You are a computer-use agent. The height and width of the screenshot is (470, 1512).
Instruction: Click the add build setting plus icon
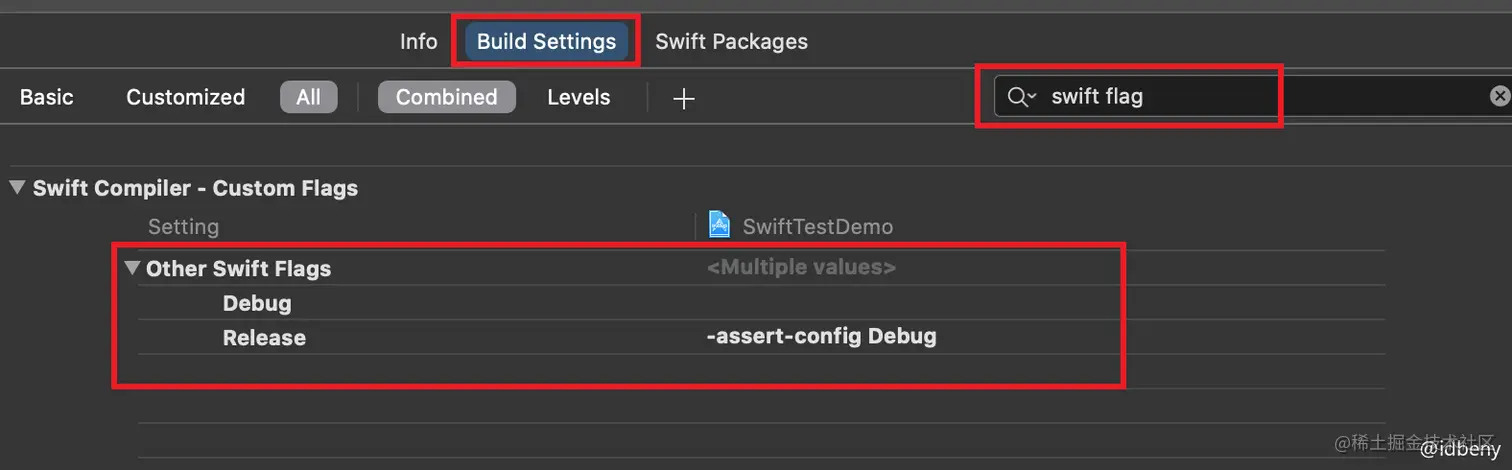[683, 98]
